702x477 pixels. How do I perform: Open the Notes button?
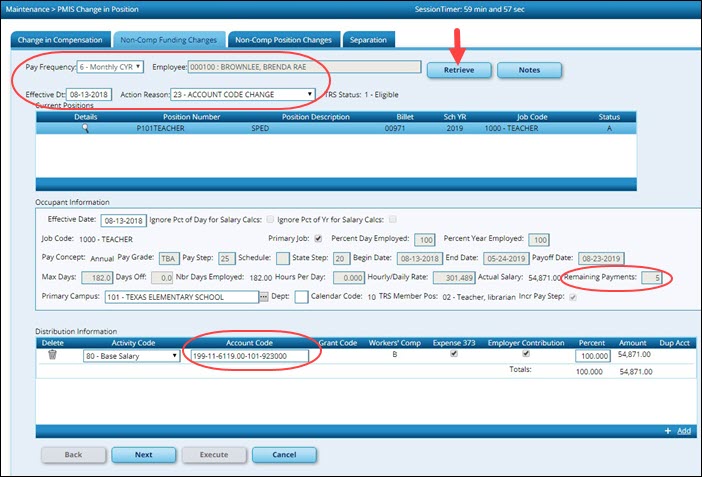pyautogui.click(x=529, y=70)
